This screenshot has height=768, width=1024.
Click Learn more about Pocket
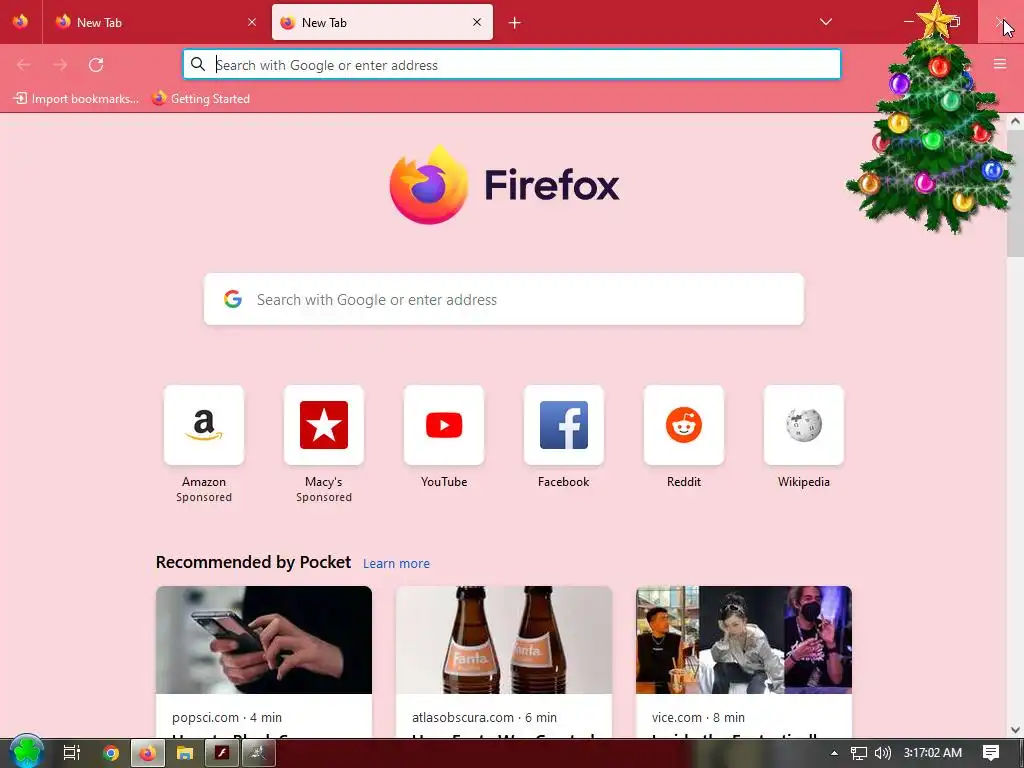tap(396, 564)
